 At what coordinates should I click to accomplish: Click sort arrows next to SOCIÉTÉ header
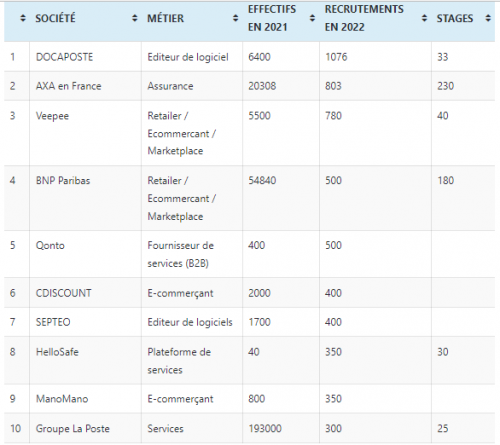coord(135,18)
